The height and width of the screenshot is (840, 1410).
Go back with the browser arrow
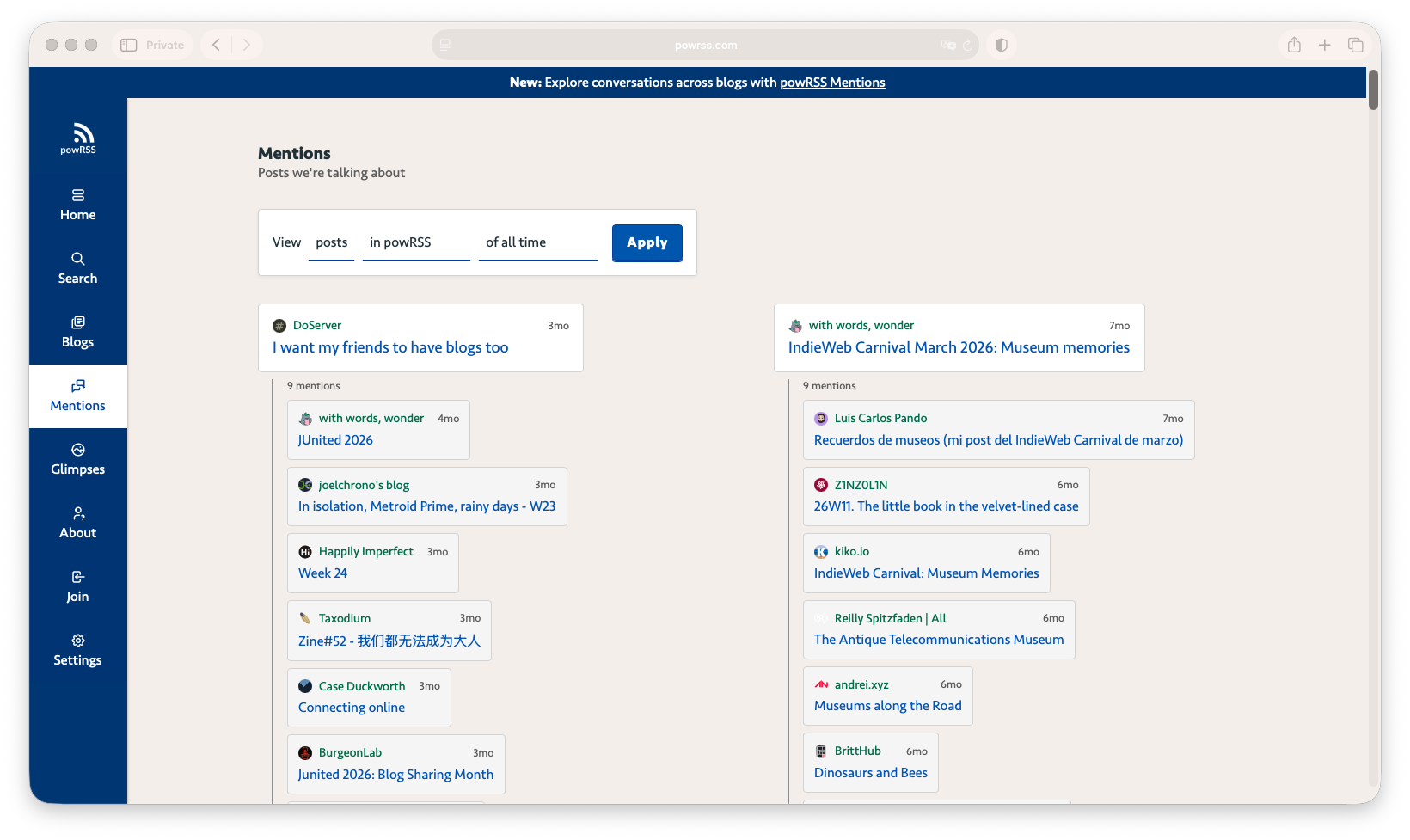[217, 45]
